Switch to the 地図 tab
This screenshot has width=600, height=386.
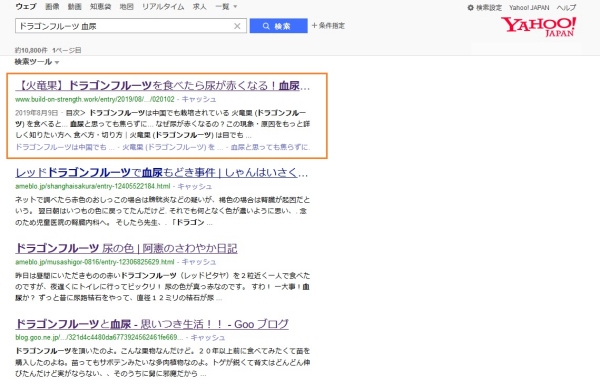126,7
